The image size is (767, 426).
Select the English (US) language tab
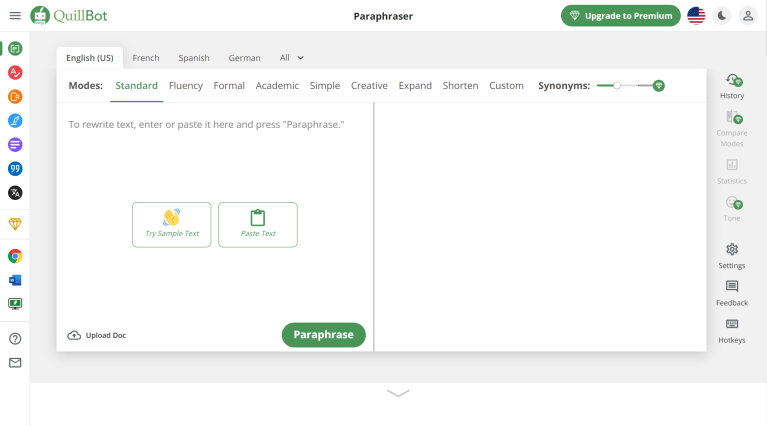90,58
